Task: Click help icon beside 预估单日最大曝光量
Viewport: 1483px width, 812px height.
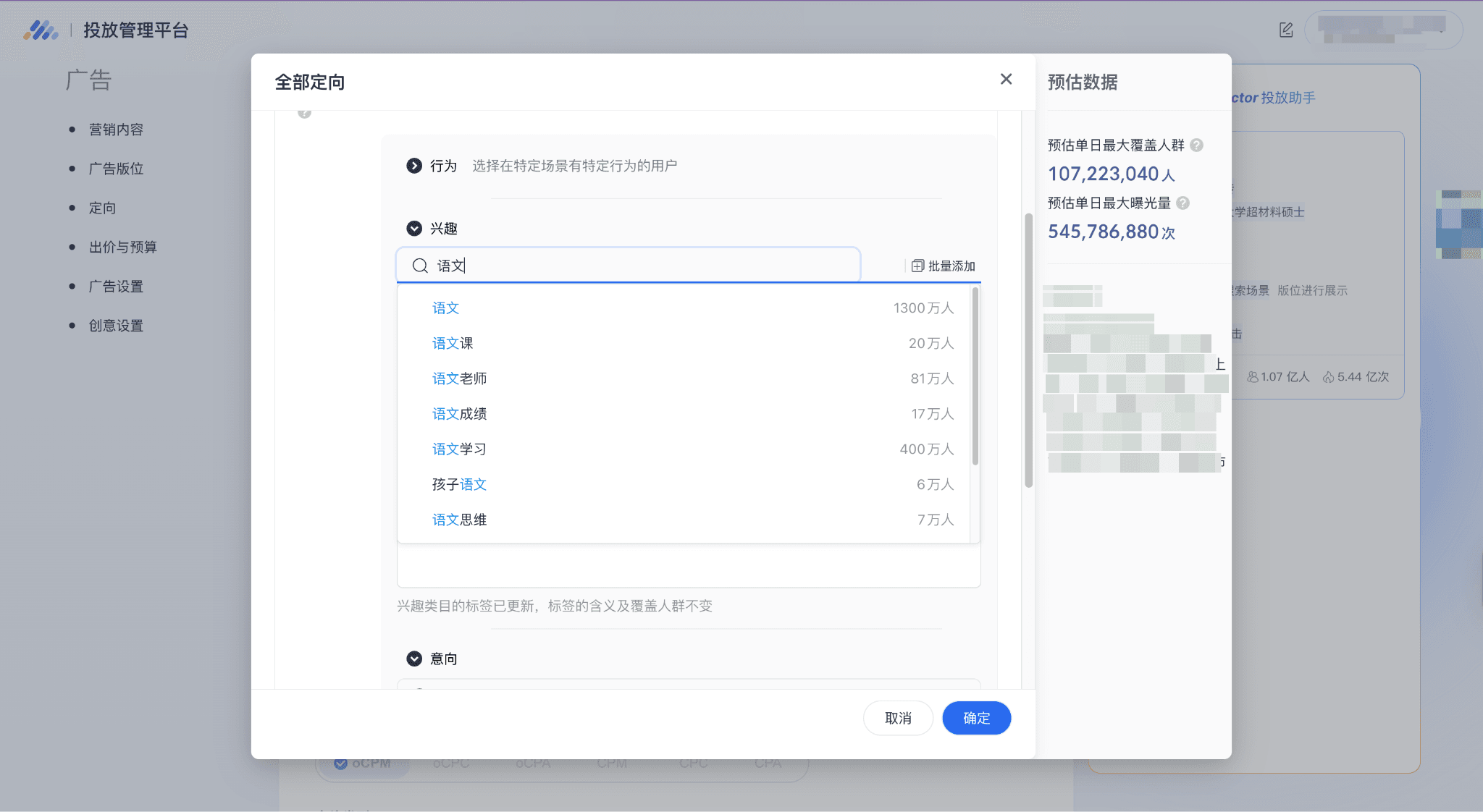Action: (1183, 203)
